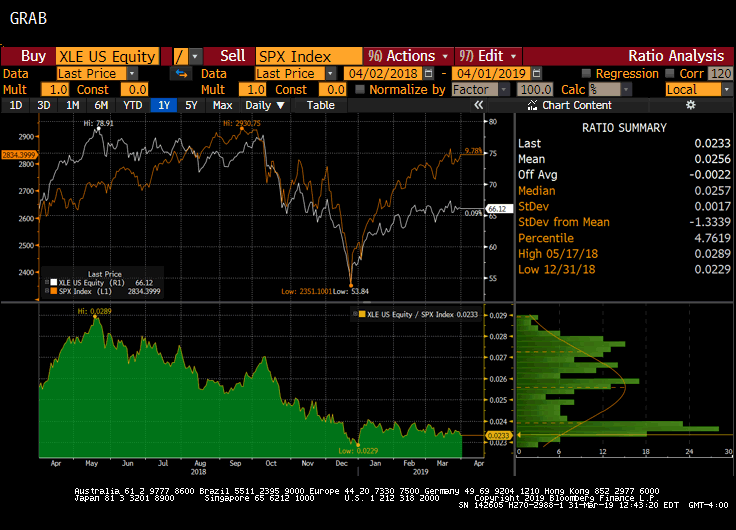Click the StDev label in Ratio Summary
Viewport: 736px width, 530px height.
click(x=533, y=207)
